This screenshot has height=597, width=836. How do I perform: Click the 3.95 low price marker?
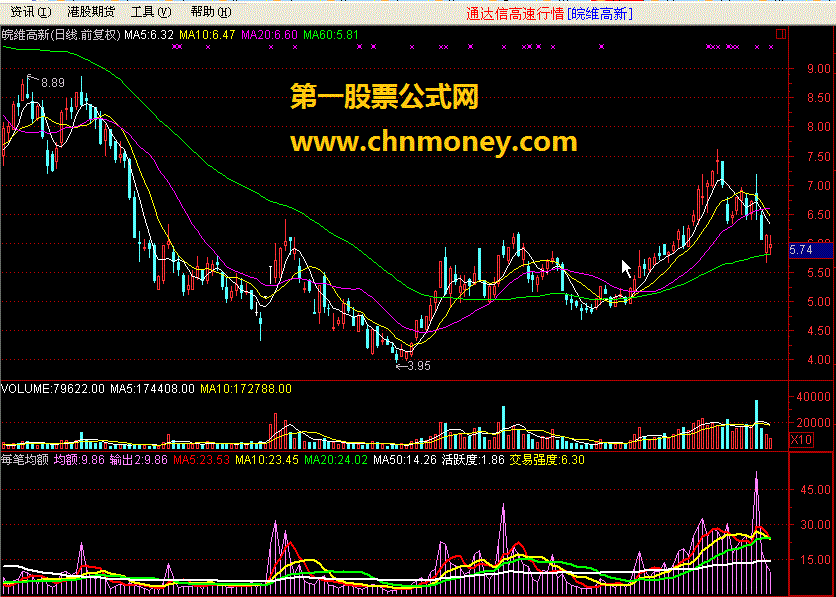pos(419,366)
